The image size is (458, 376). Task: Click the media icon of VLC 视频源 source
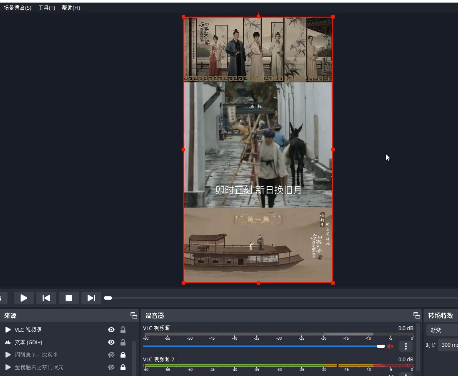click(8, 330)
